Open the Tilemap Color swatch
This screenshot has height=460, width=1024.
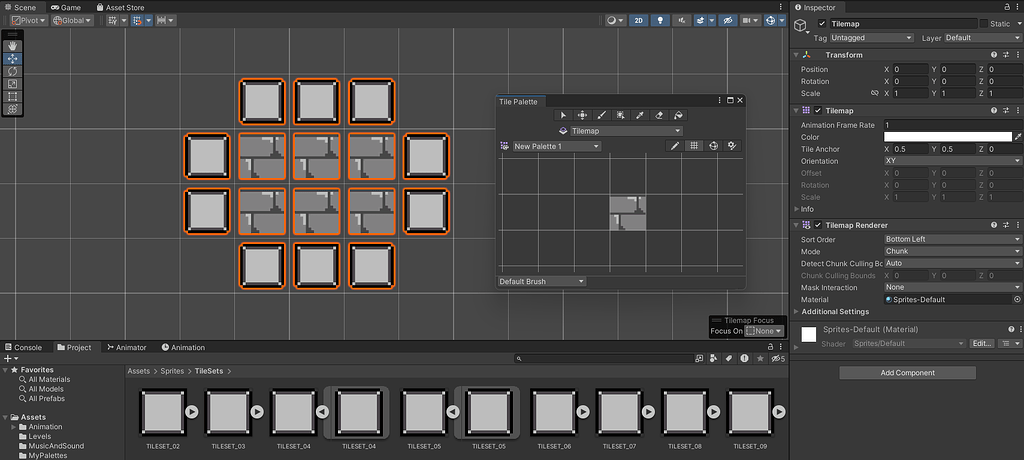pyautogui.click(x=947, y=137)
